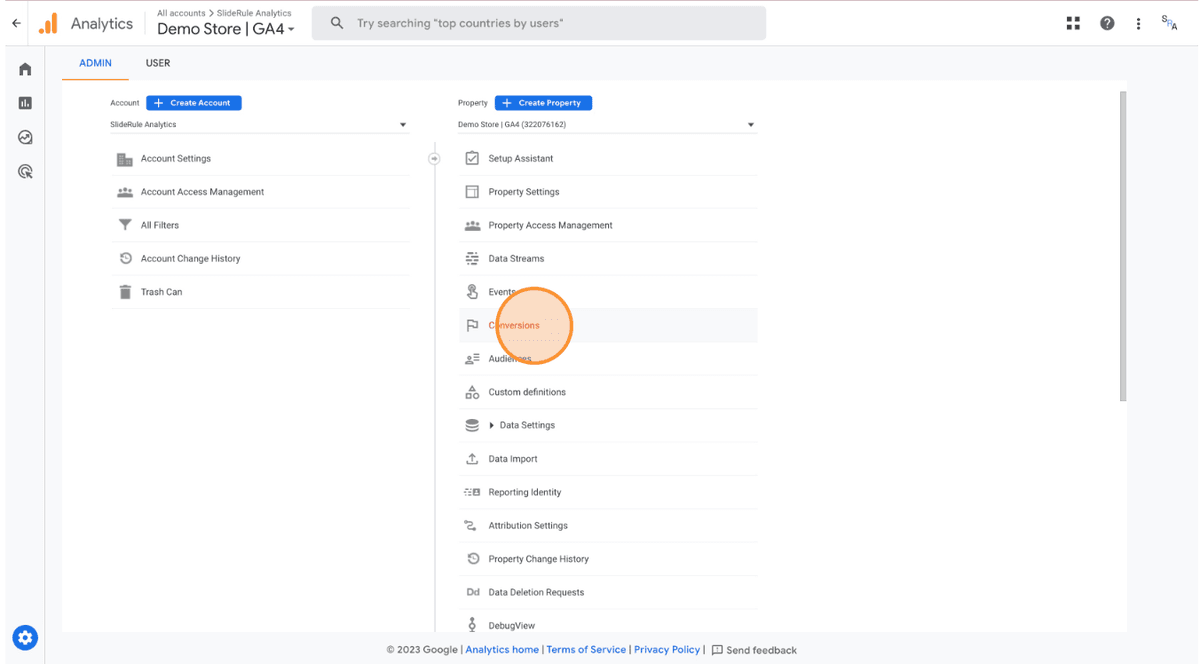Click the Attribution Settings icon
The height and width of the screenshot is (664, 1200).
(472, 526)
